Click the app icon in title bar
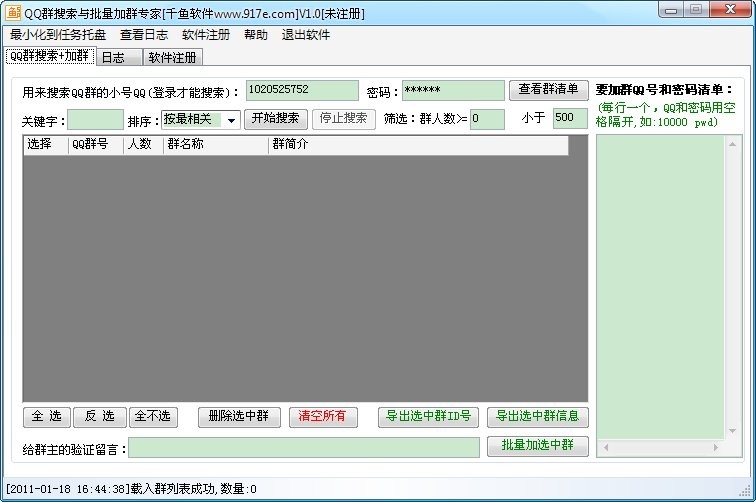Image resolution: width=756 pixels, height=502 pixels. [13, 13]
